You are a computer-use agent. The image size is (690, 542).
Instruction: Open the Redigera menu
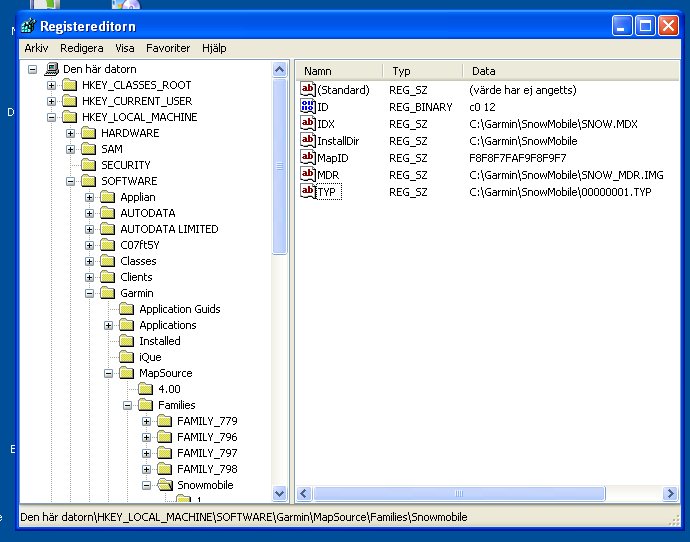pos(81,48)
